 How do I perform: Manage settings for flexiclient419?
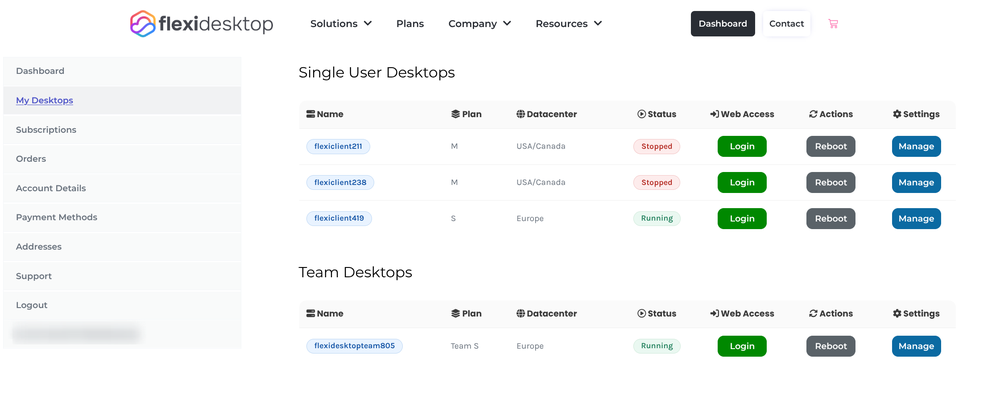coord(916,218)
